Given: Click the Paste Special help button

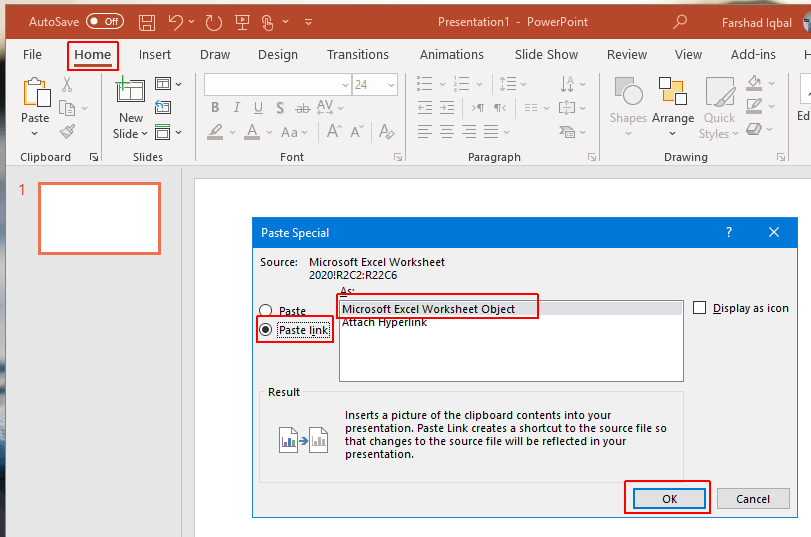Looking at the screenshot, I should tap(729, 232).
